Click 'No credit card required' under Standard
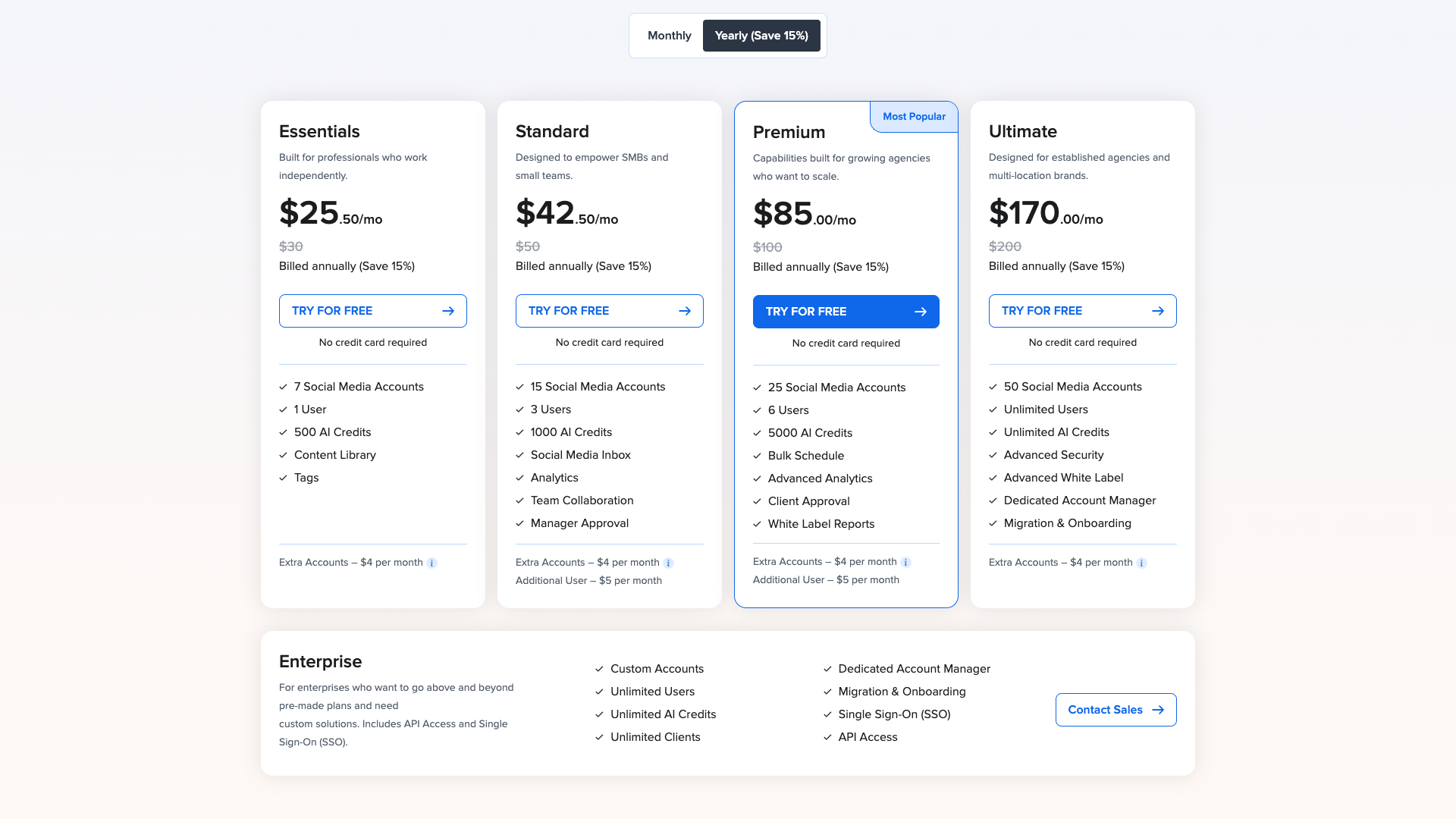 click(x=609, y=342)
